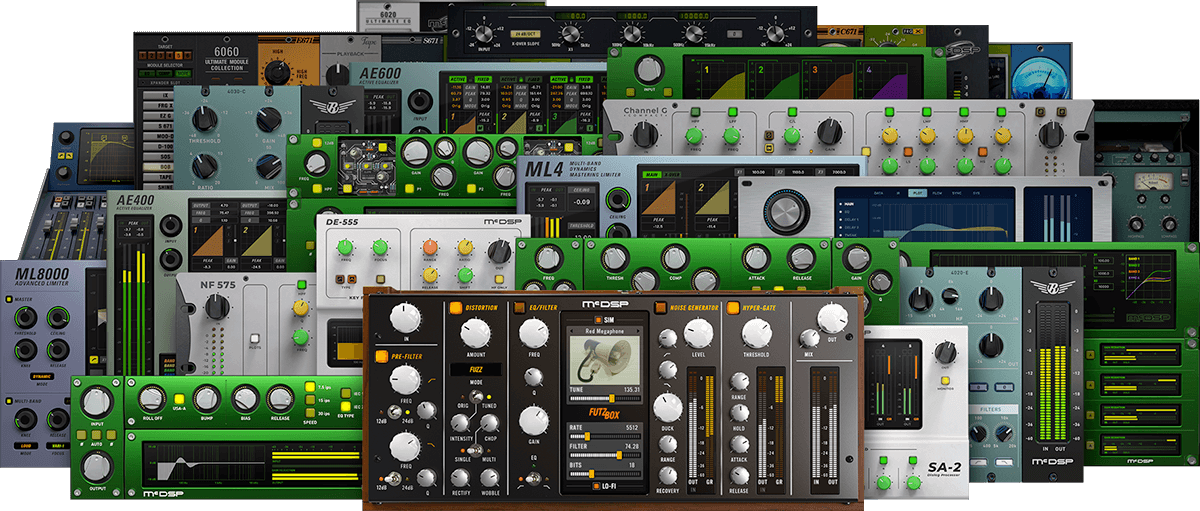The image size is (1200, 511).
Task: Enable the NOISE GENERATOR section button
Action: pyautogui.click(x=661, y=307)
